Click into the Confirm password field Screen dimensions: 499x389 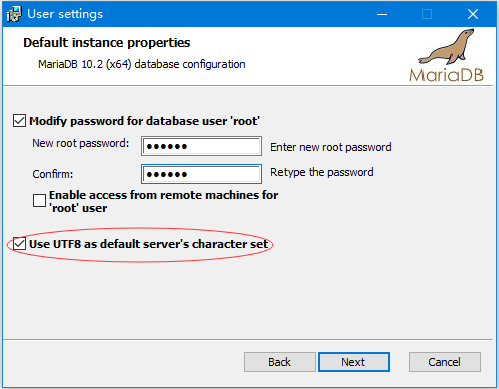point(201,174)
